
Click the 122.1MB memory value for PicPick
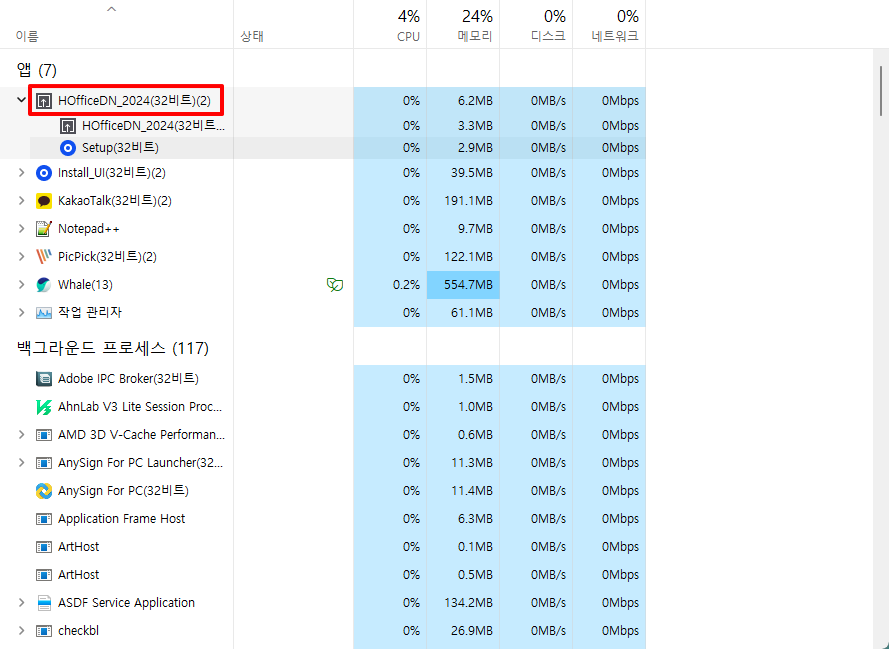[x=468, y=257]
